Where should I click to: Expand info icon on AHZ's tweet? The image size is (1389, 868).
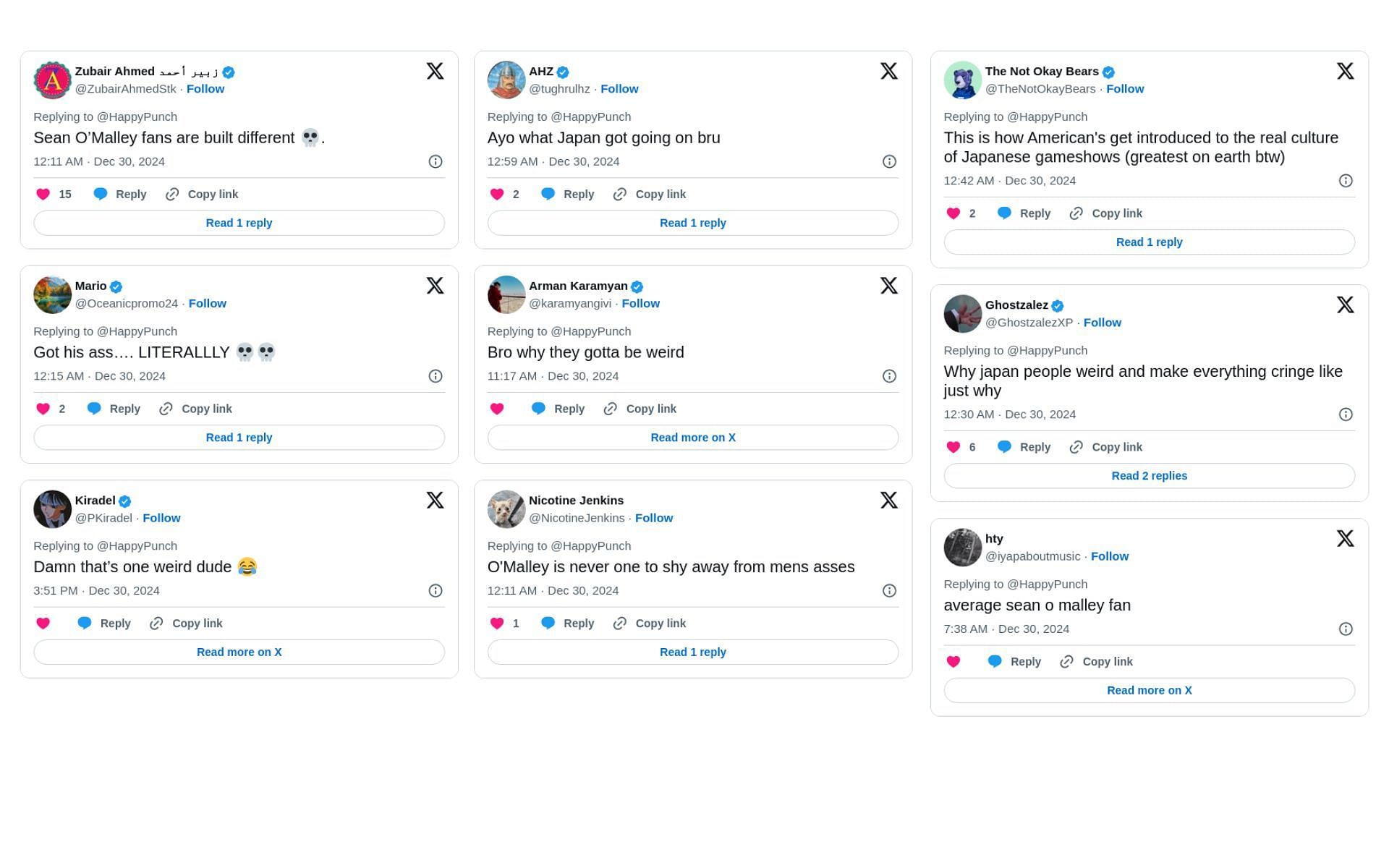point(889,161)
